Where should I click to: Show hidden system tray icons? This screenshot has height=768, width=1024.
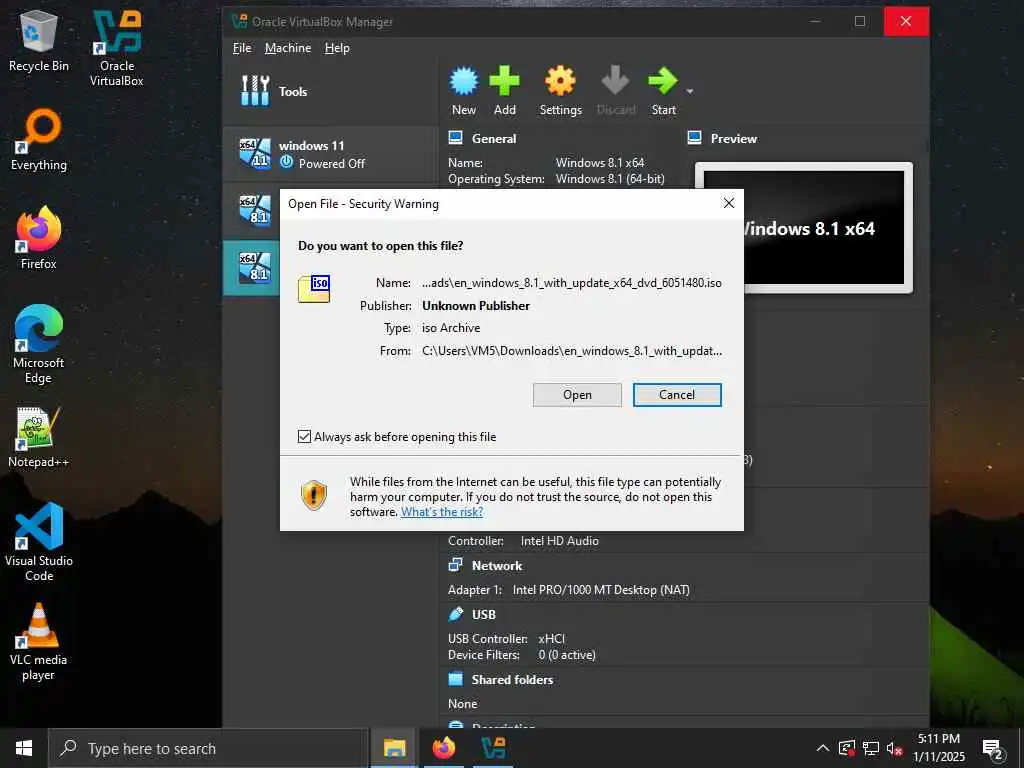pyautogui.click(x=823, y=748)
